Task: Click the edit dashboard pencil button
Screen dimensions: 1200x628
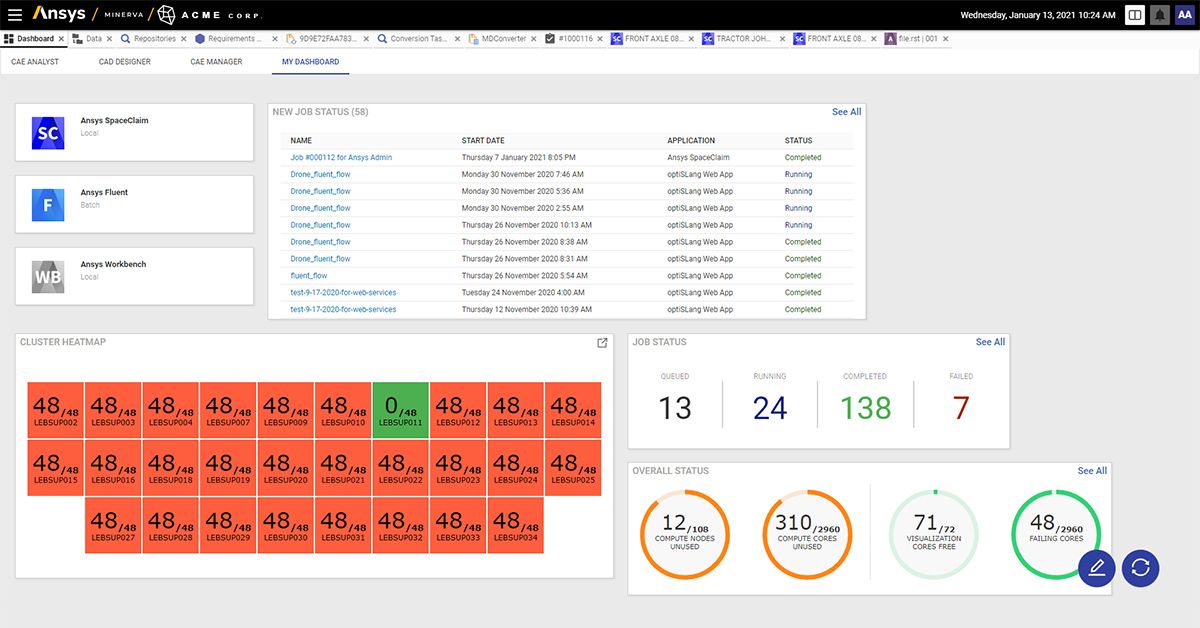Action: (1097, 568)
